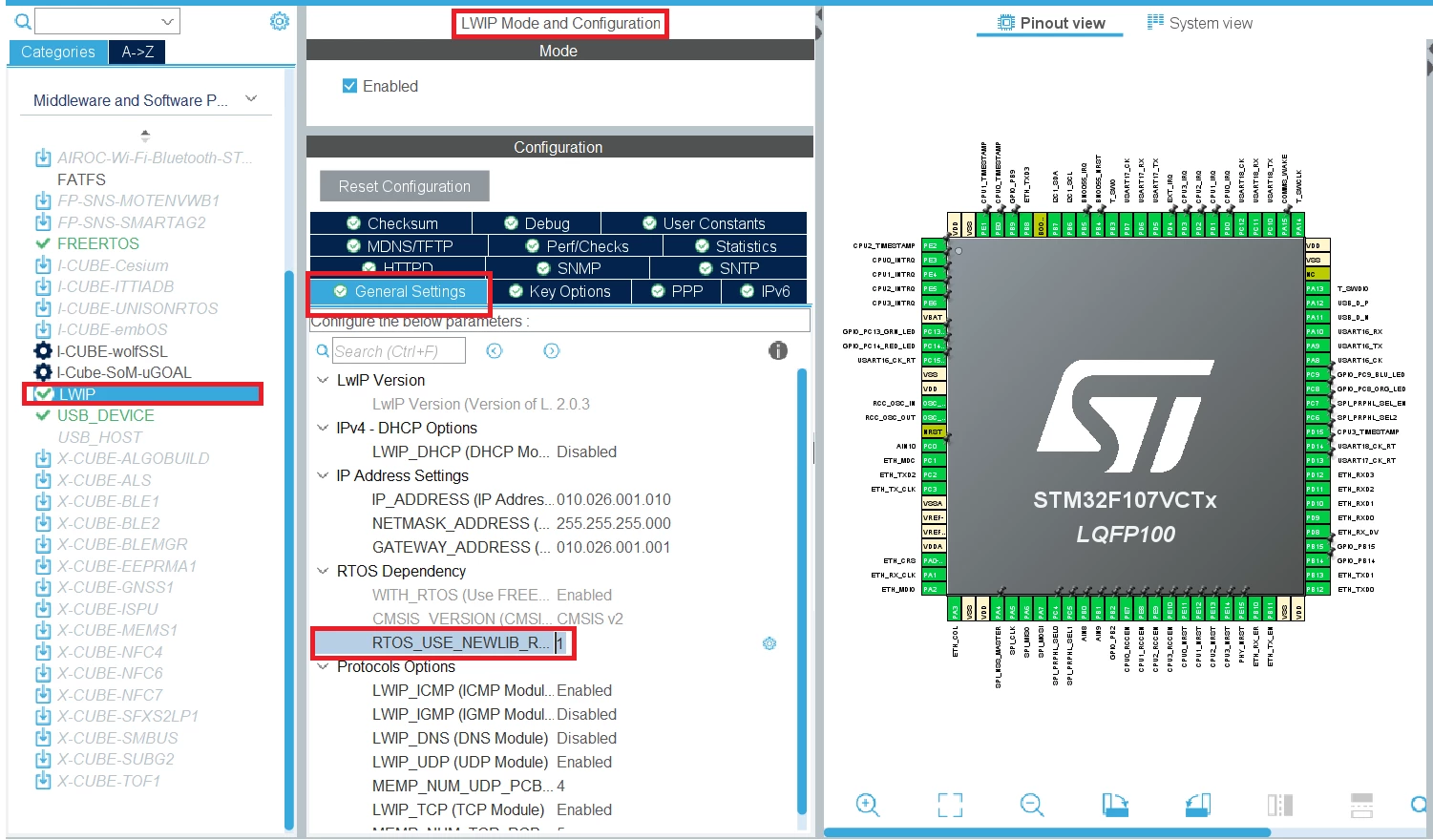Rotate the chip pinout counter-clockwise
The image size is (1433, 840).
[x=1198, y=805]
